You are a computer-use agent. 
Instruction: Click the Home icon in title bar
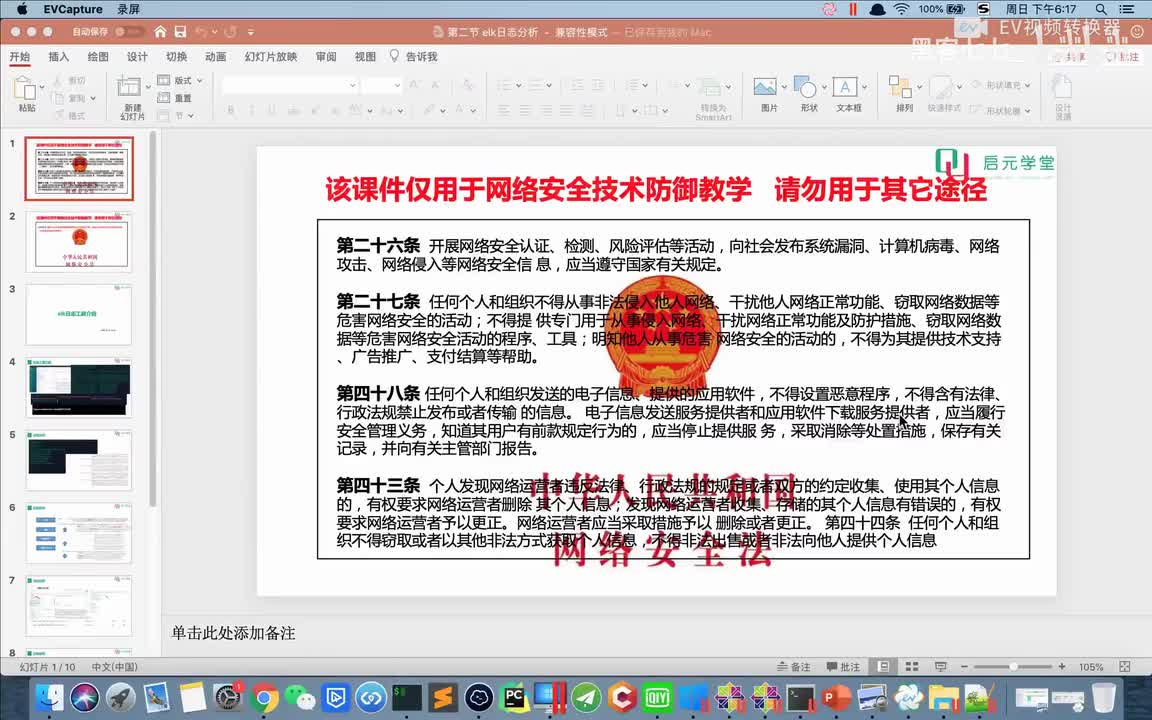(160, 32)
